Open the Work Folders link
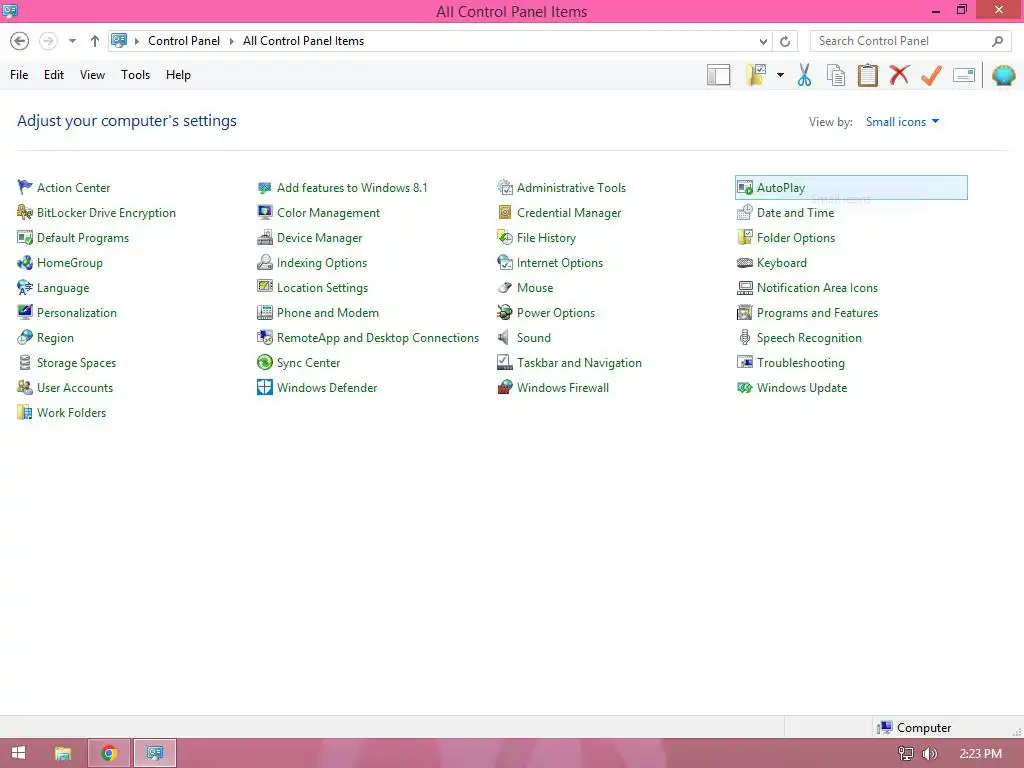Viewport: 1024px width, 768px height. [71, 413]
